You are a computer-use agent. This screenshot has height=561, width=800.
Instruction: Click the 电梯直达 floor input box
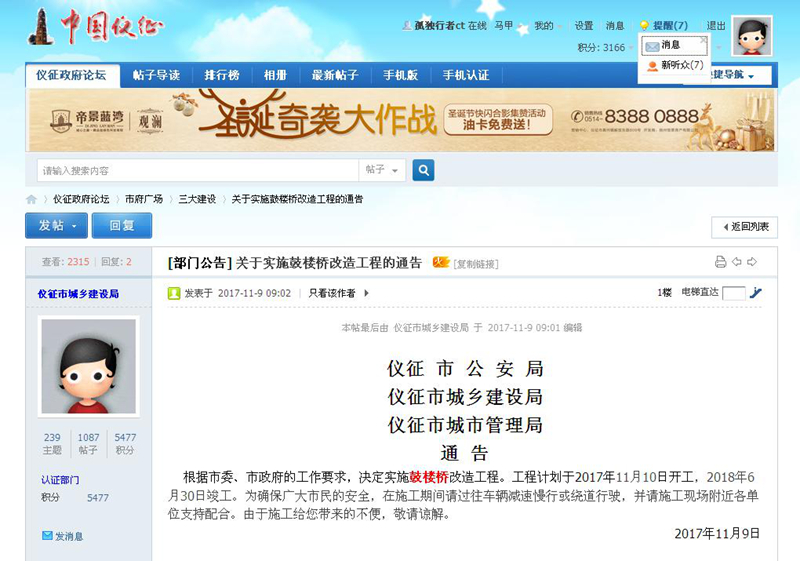click(x=734, y=293)
